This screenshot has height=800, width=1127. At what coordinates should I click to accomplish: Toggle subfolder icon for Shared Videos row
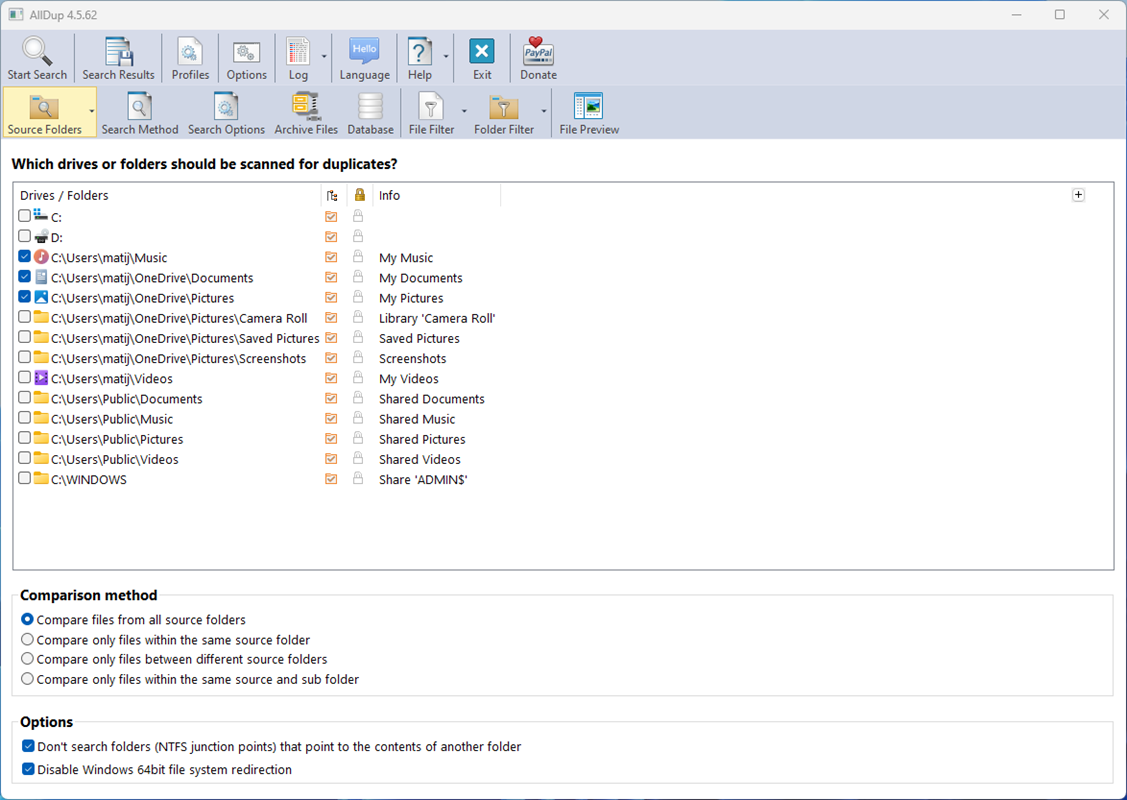click(x=331, y=458)
